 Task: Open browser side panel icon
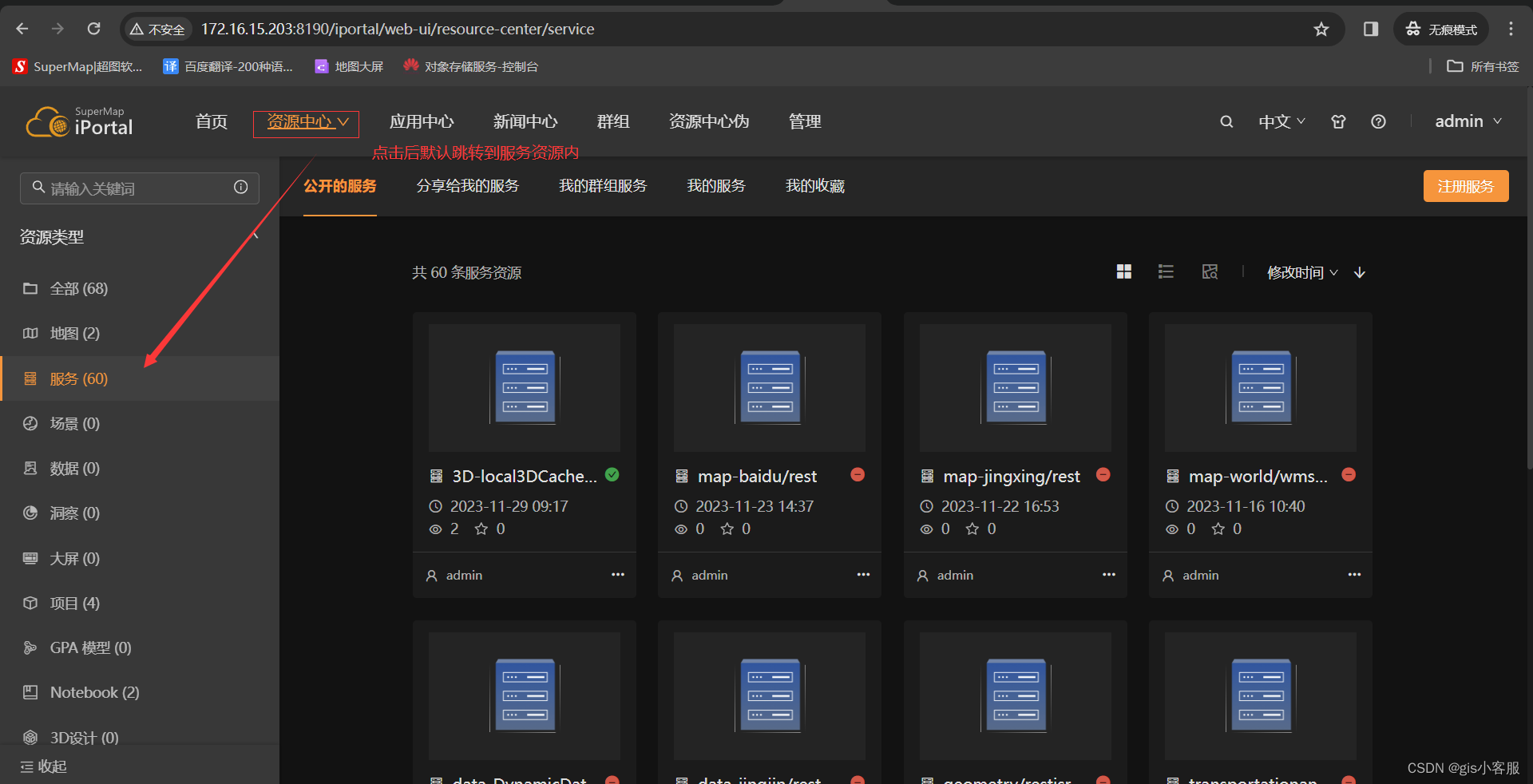click(x=1371, y=30)
